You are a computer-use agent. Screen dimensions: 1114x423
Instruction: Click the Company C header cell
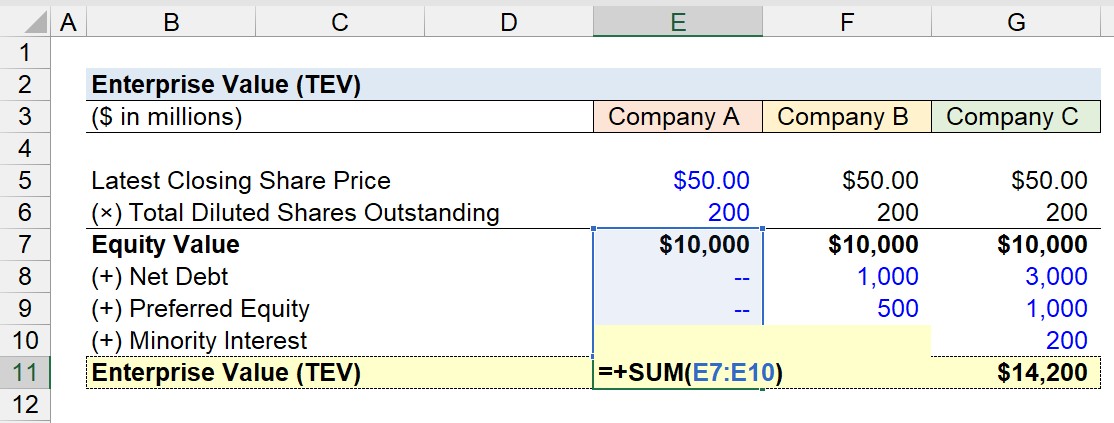coord(1016,117)
